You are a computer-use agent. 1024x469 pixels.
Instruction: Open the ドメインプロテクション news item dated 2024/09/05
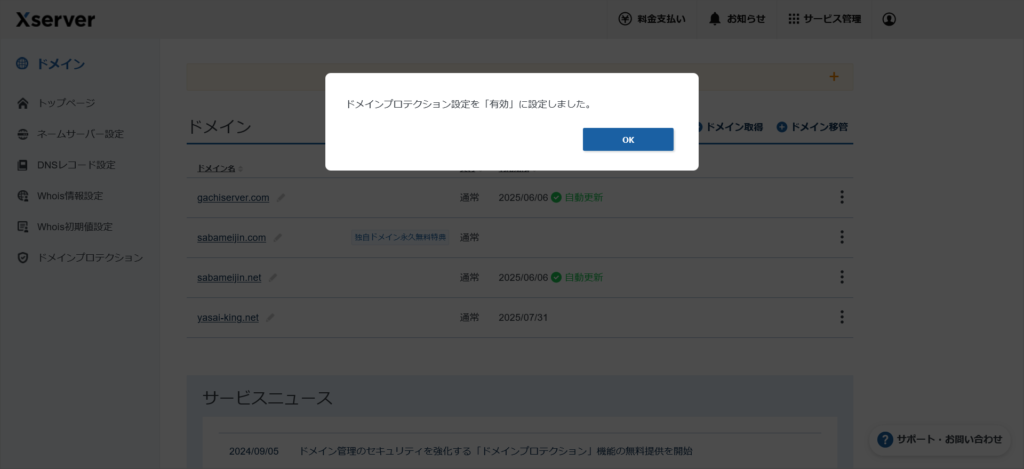click(x=496, y=451)
